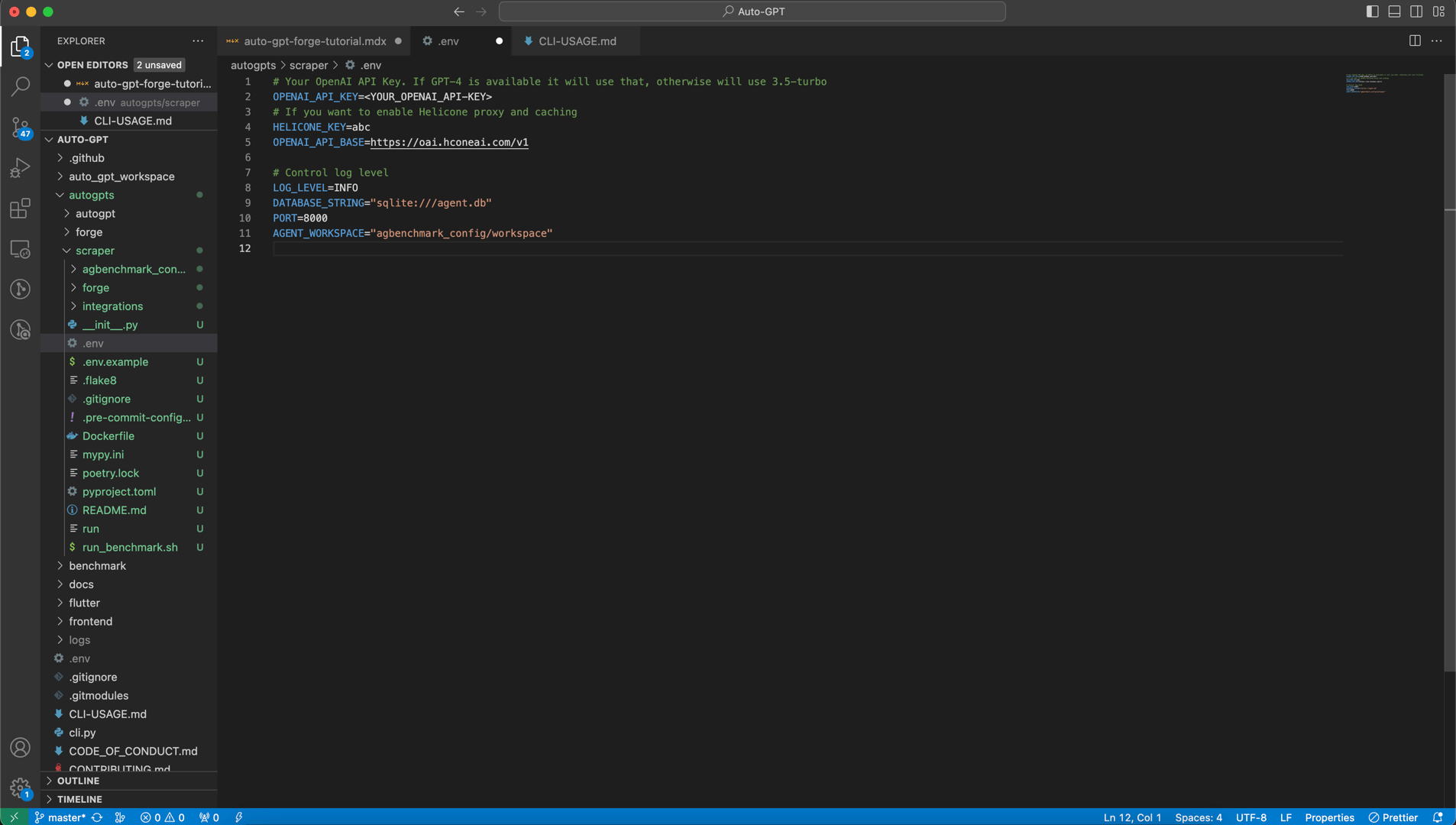
Task: Click the split editor right icon
Action: click(x=1415, y=41)
